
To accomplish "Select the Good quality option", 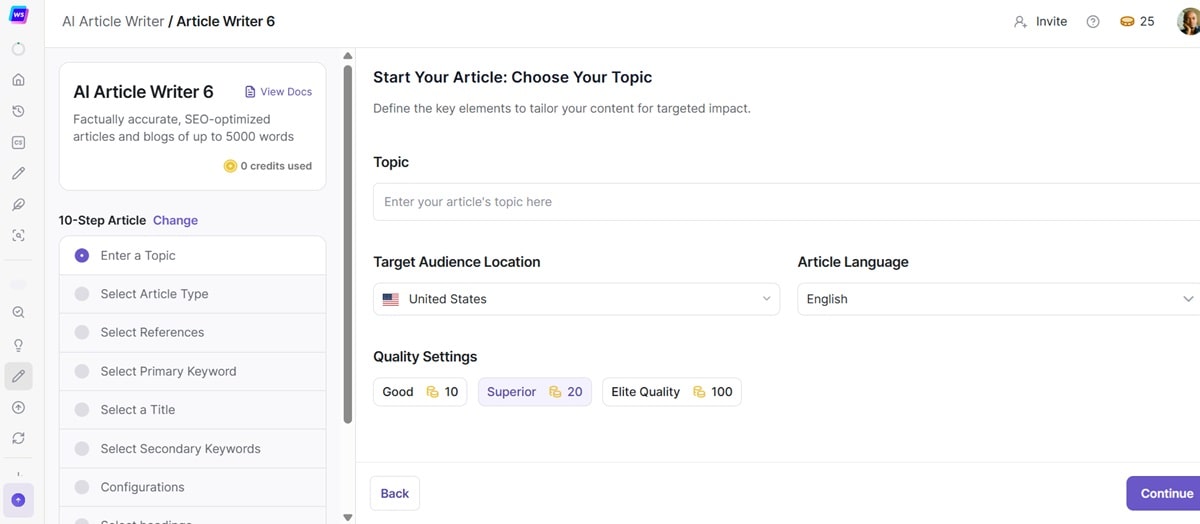I will (420, 392).
